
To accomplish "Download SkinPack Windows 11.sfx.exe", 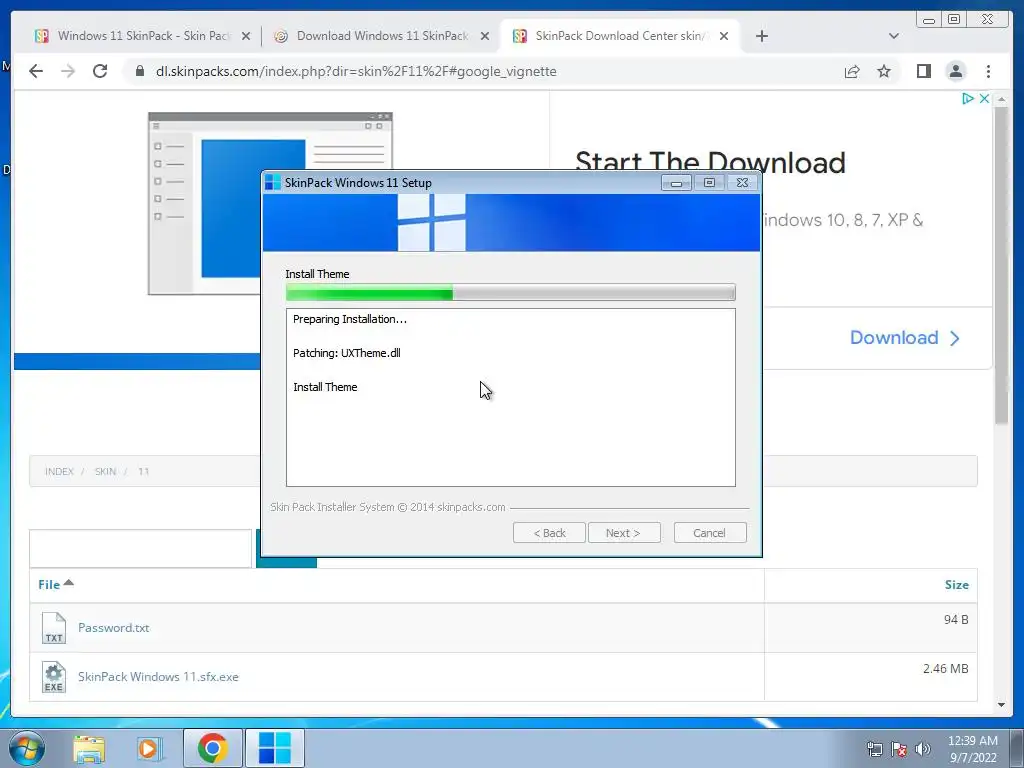I will click(x=158, y=677).
